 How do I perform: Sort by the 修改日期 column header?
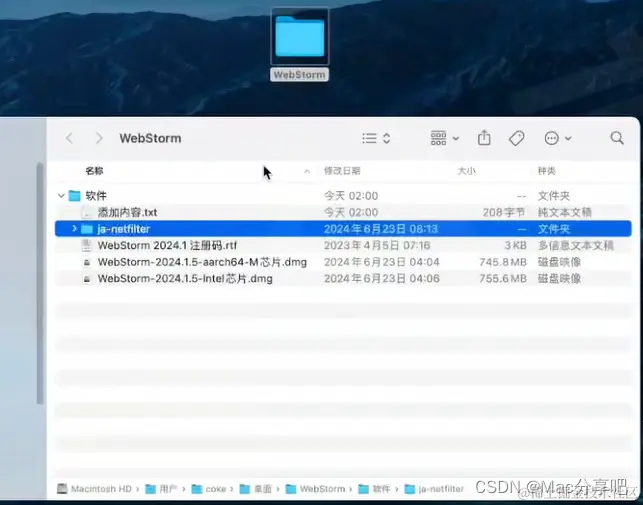coord(342,171)
